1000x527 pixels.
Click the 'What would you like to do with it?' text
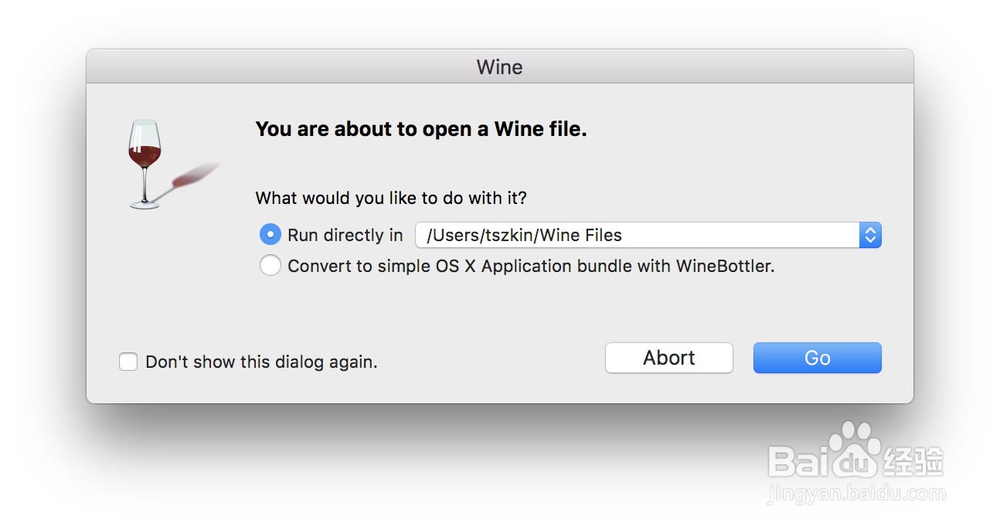coord(391,198)
